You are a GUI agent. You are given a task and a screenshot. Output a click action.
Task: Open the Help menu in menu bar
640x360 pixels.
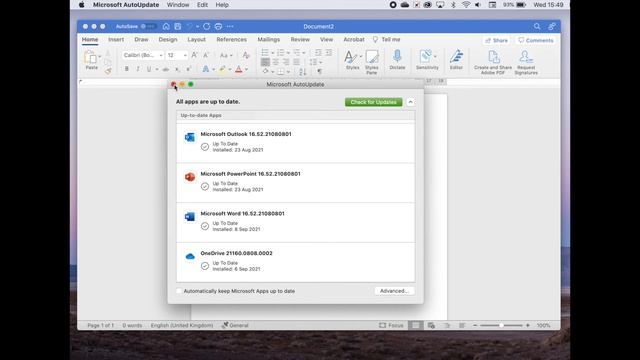(x=222, y=5)
